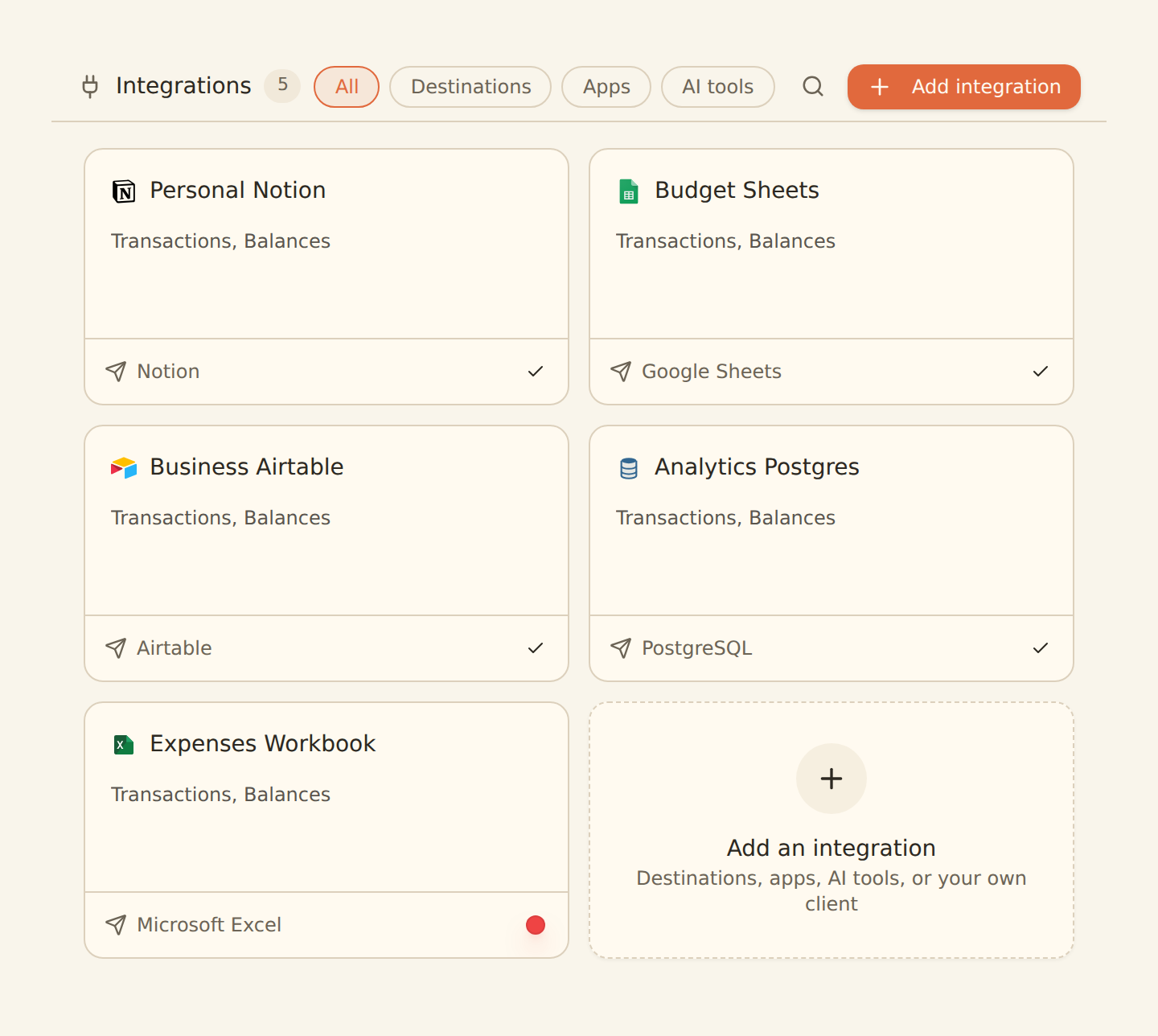Click the plug icon beside Integrations
Viewport: 1158px width, 1036px height.
coord(90,86)
